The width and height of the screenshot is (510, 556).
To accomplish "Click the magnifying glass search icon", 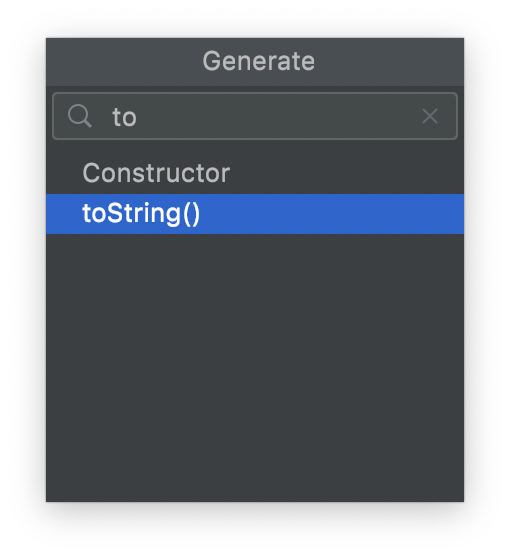I will (80, 116).
